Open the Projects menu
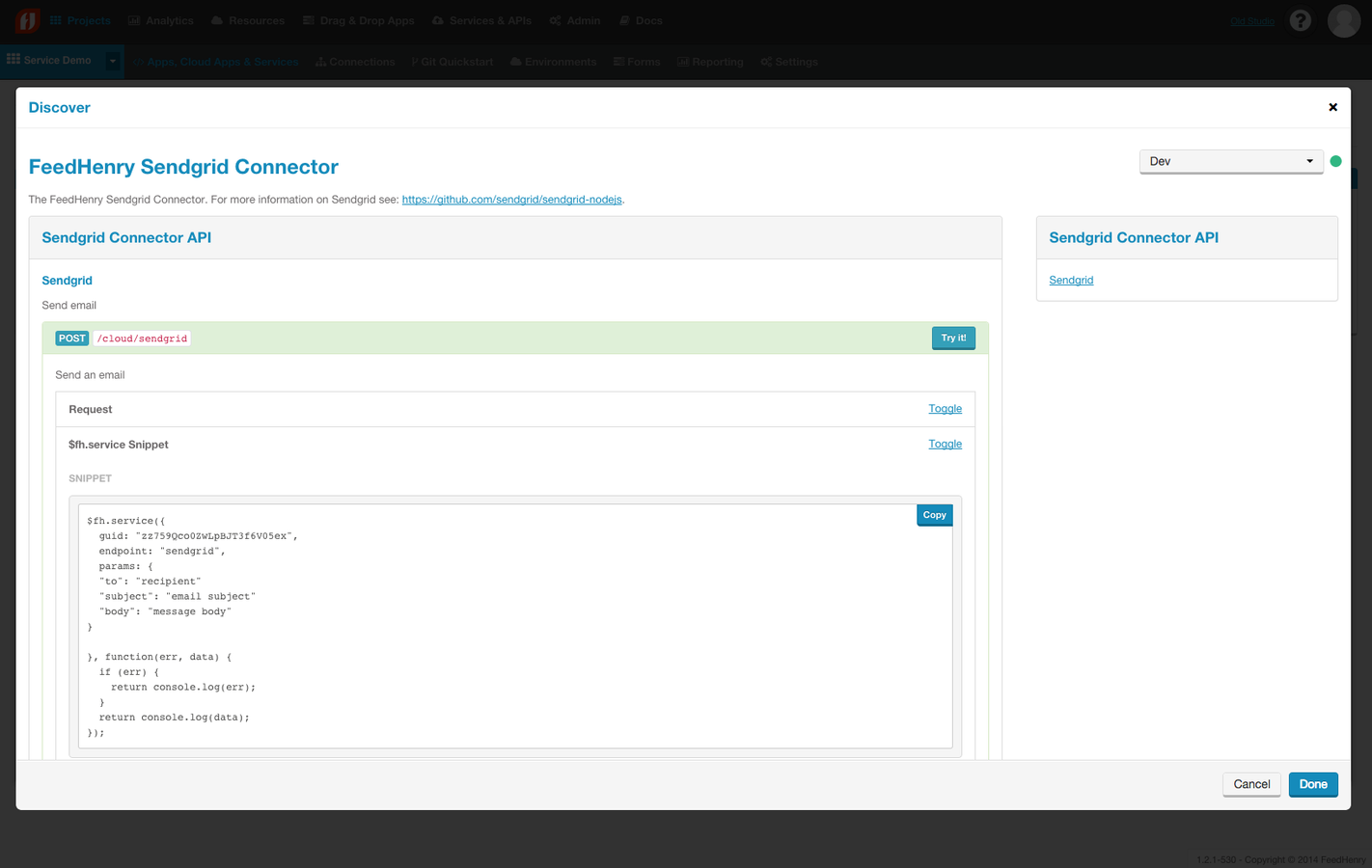The image size is (1372, 868). click(80, 20)
